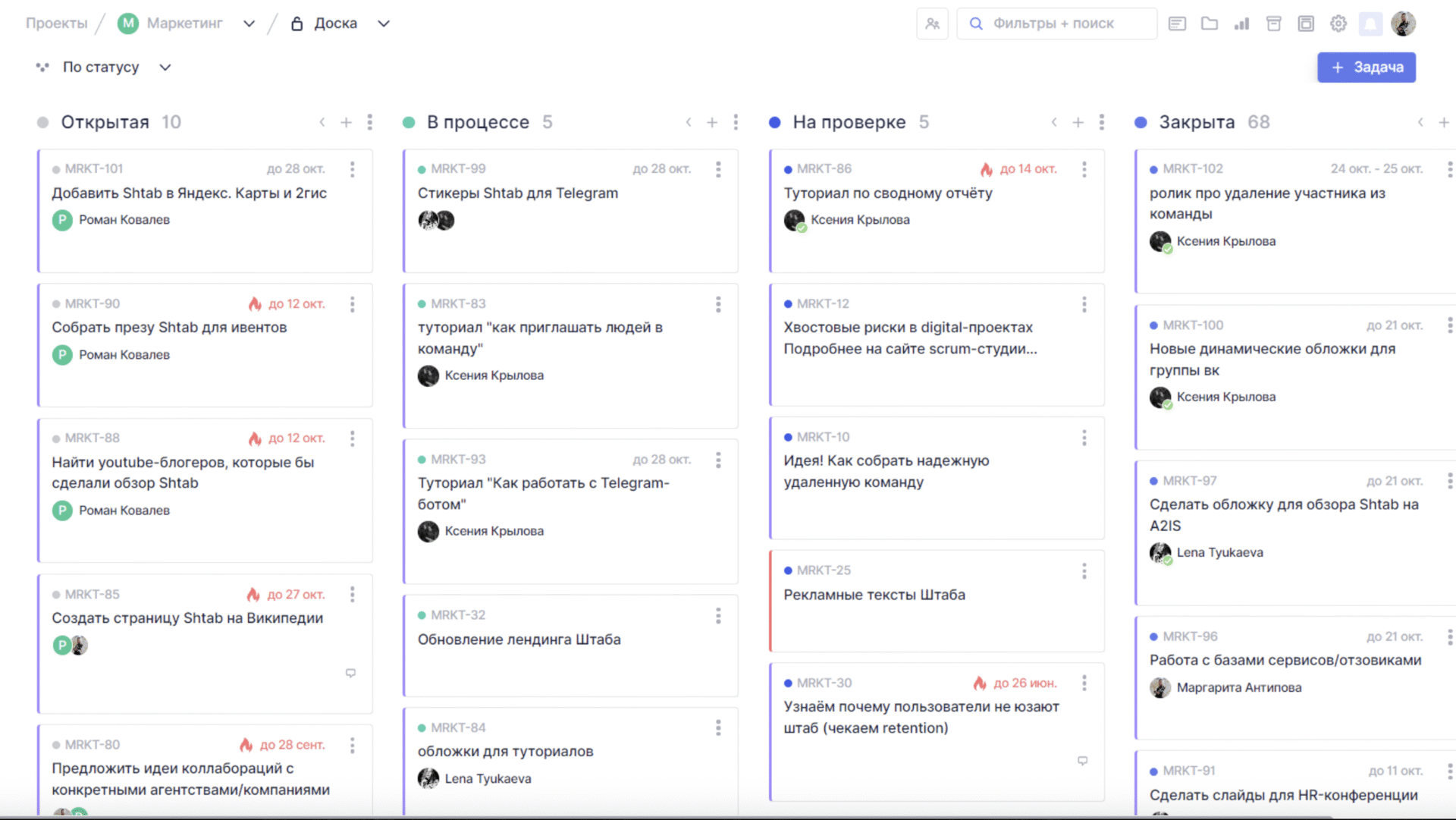Viewport: 1456px width, 820px height.
Task: Open task Собрать презу Shtab для ивентов
Action: tap(169, 328)
